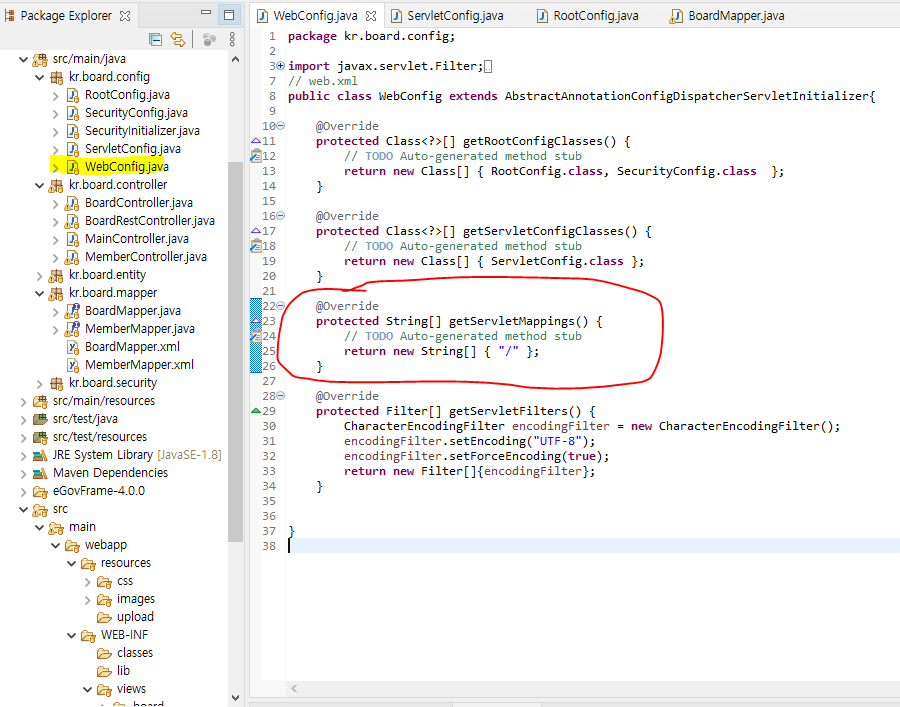The height and width of the screenshot is (707, 900).
Task: Select the images folder
Action: (x=126, y=599)
